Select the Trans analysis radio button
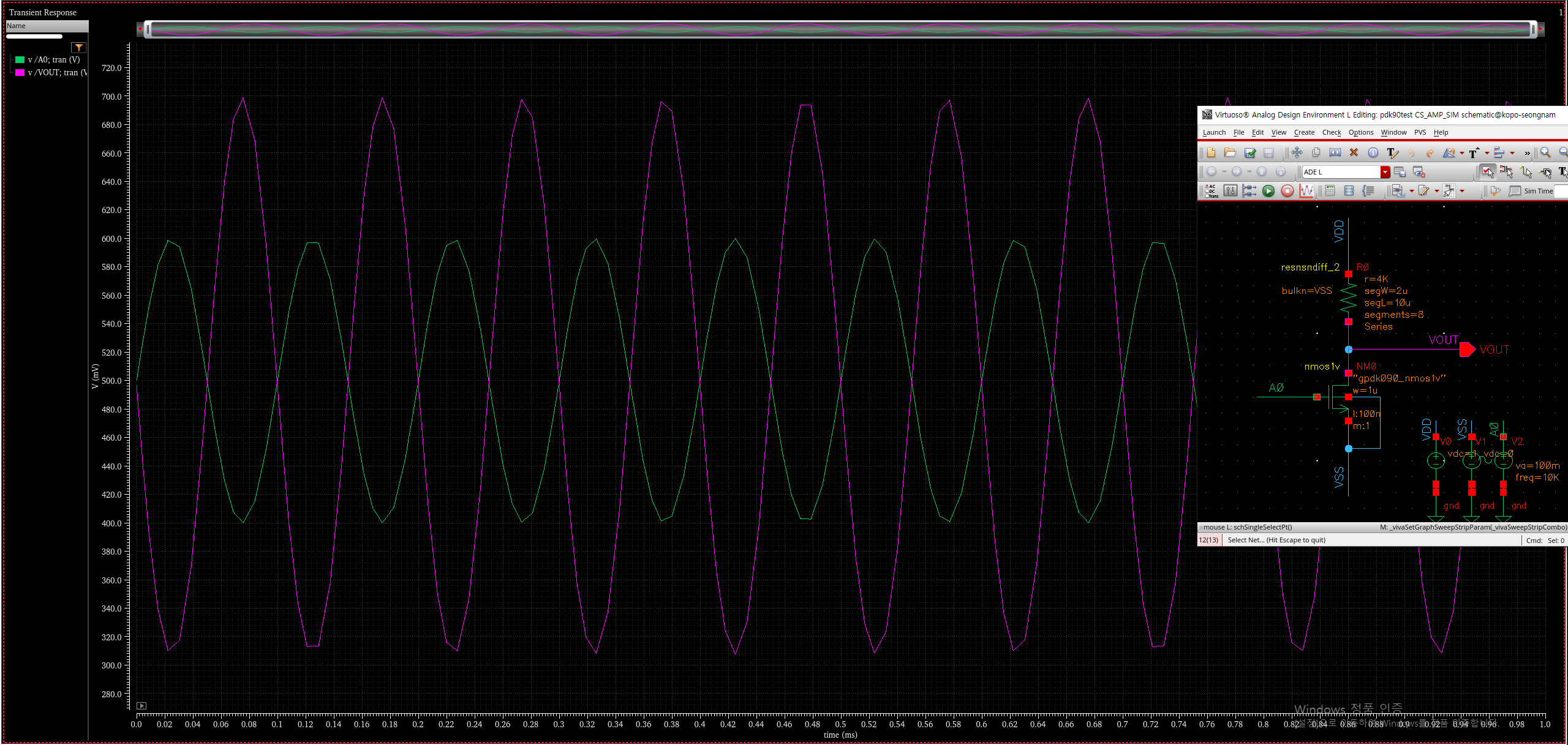The image size is (1568, 745). tap(1207, 196)
